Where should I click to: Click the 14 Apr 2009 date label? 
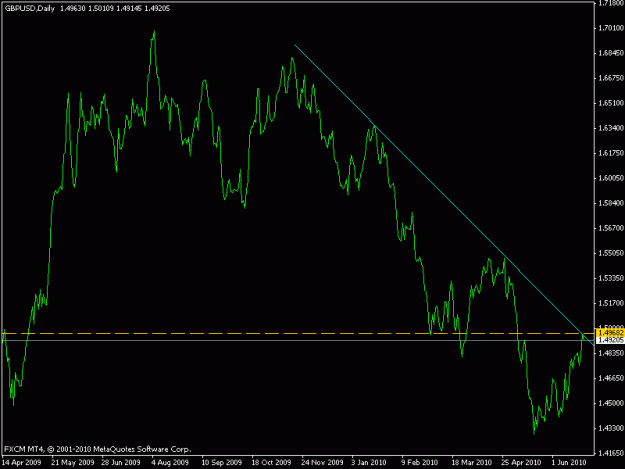(22, 463)
